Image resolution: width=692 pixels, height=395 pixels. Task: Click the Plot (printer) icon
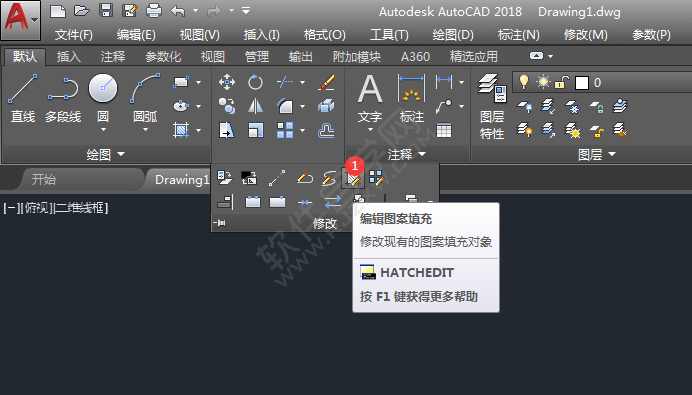click(x=154, y=10)
